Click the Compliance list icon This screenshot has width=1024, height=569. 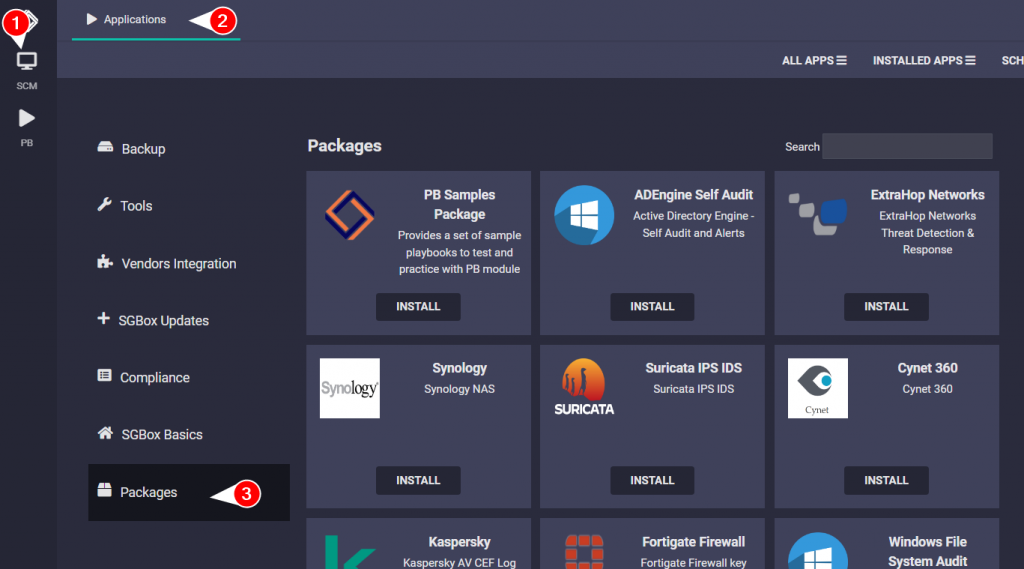[x=104, y=376]
